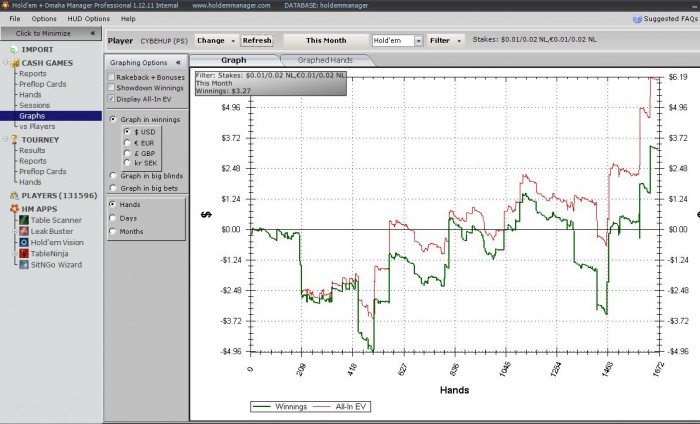This screenshot has width=700, height=424.
Task: Open Tourney Results
Action: (x=32, y=150)
